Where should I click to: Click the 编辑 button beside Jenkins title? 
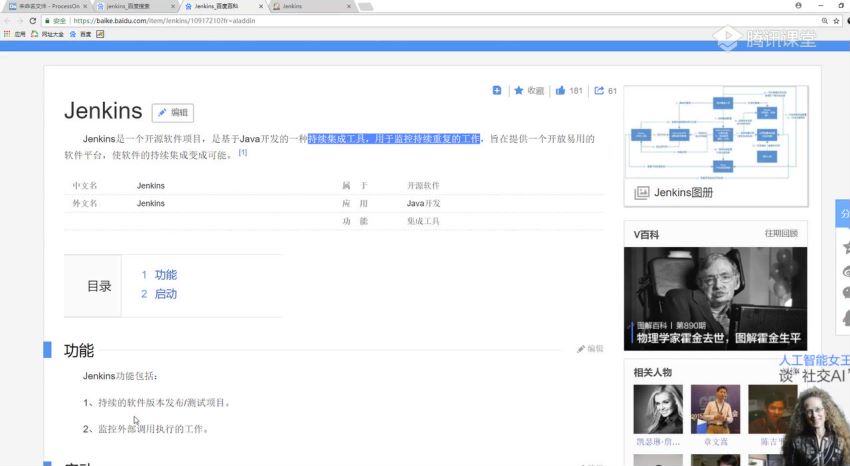coord(173,113)
